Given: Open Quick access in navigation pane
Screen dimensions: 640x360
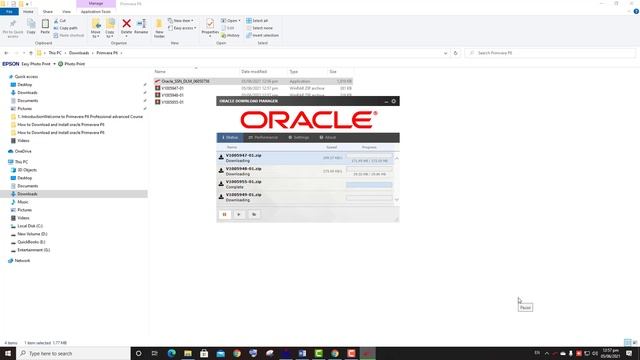Looking at the screenshot, I should point(26,77).
